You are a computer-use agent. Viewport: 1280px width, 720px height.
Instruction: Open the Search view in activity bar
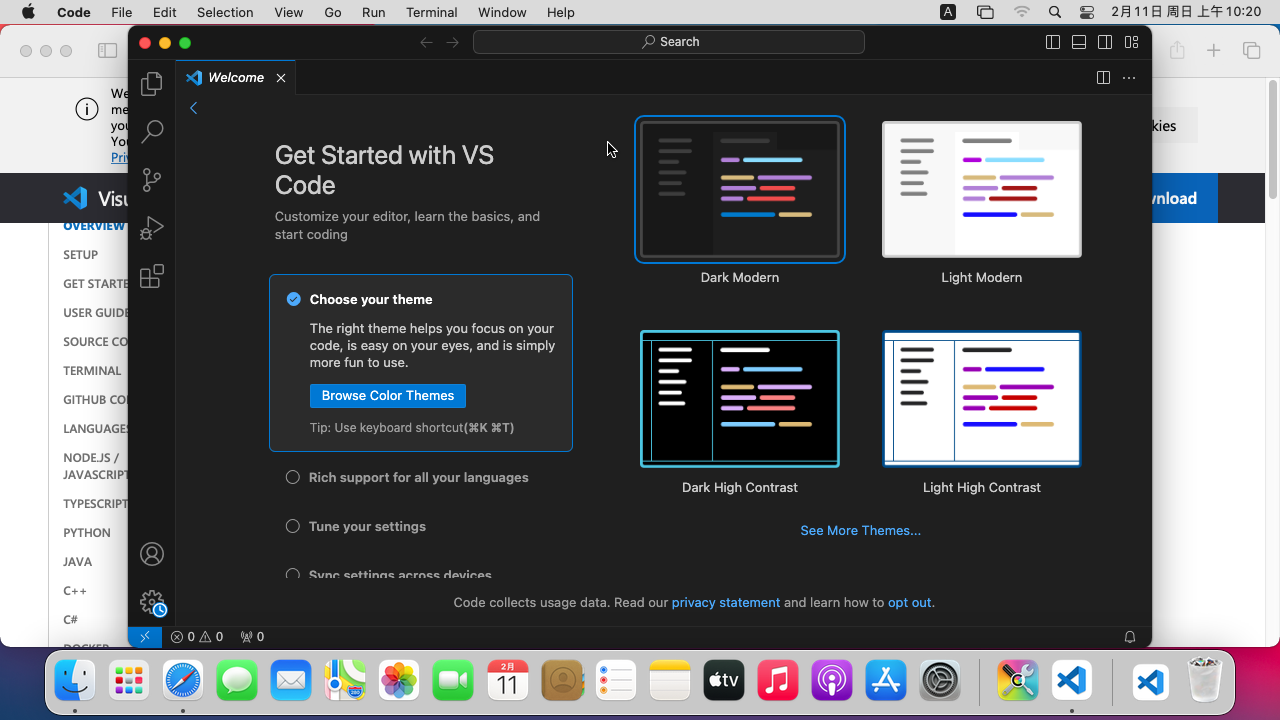152,131
